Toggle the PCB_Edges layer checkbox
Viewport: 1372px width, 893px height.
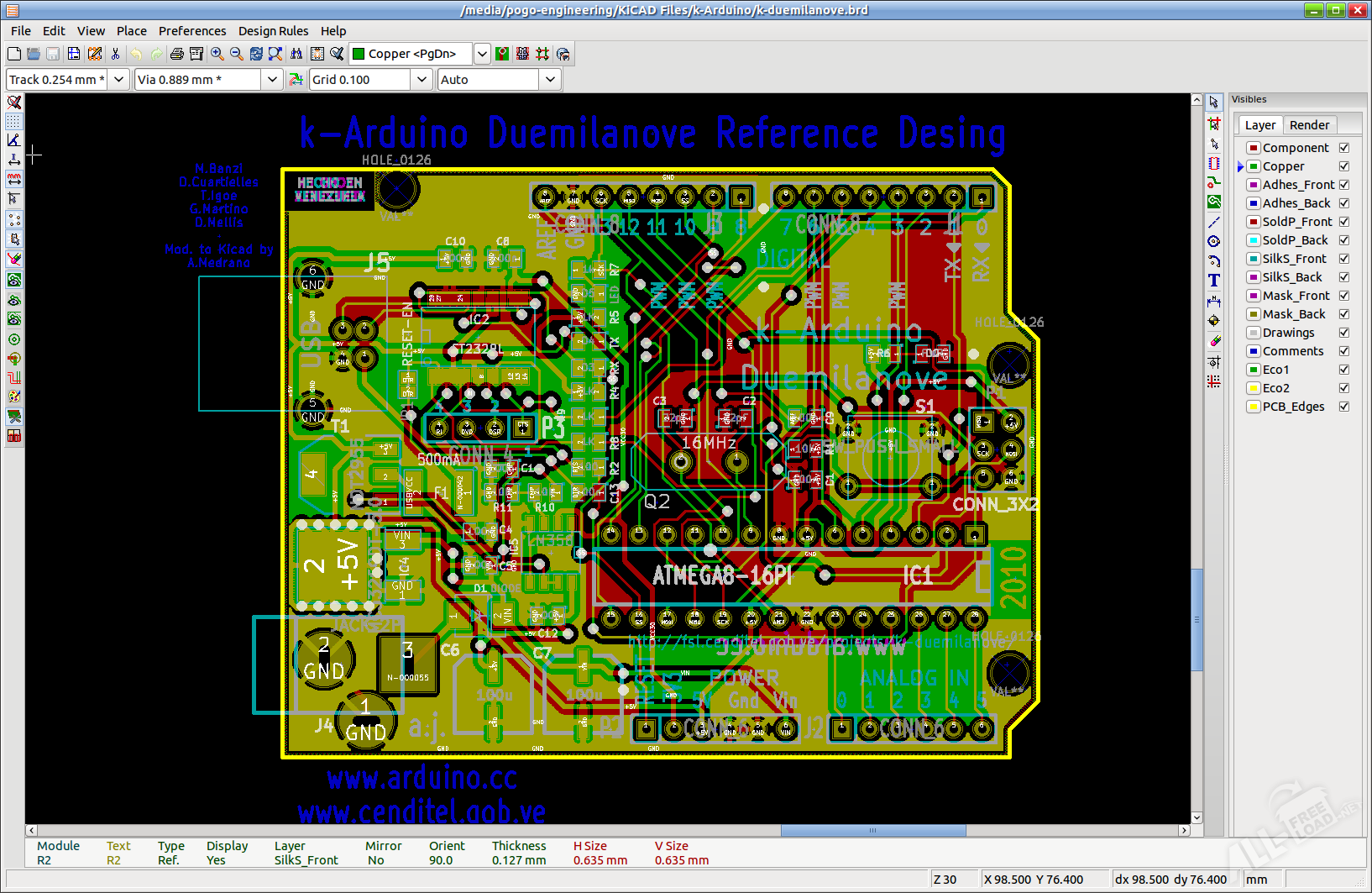click(x=1344, y=407)
